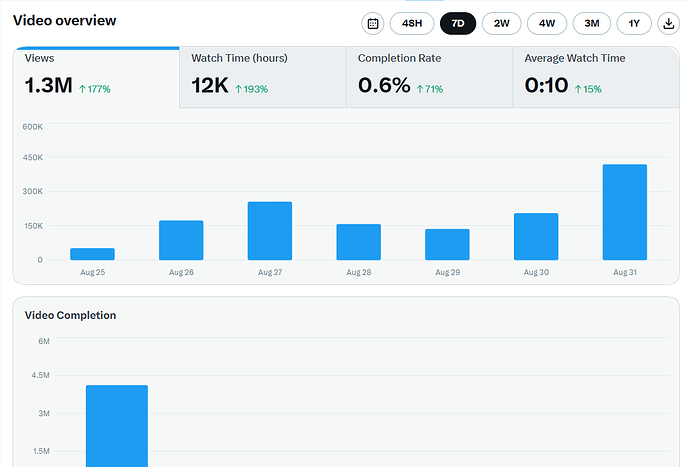Download the video overview data

click(668, 23)
